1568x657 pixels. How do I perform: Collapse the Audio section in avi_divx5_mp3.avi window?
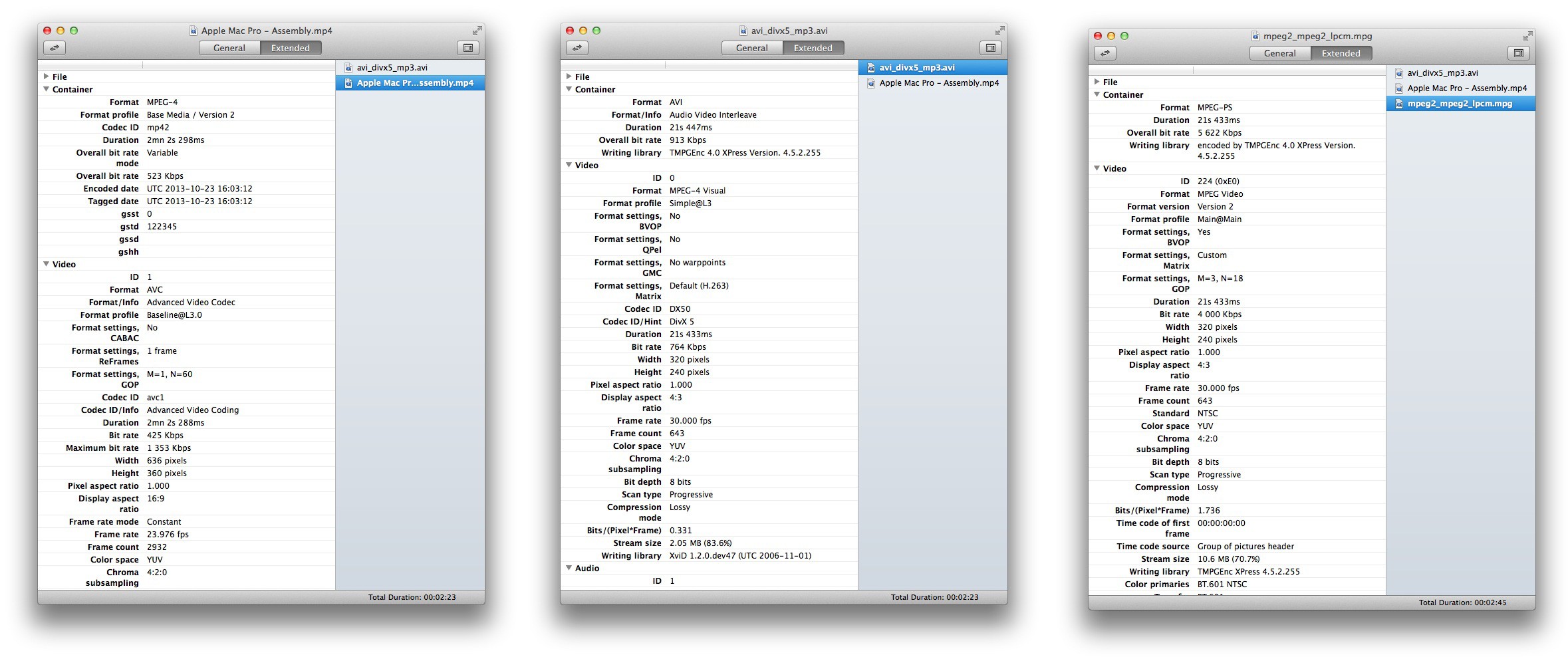click(569, 568)
